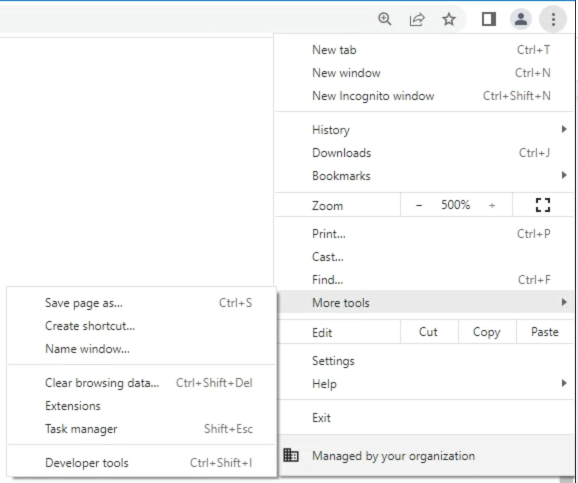Select Name window...
Image resolution: width=578 pixels, height=483 pixels.
tap(142, 349)
